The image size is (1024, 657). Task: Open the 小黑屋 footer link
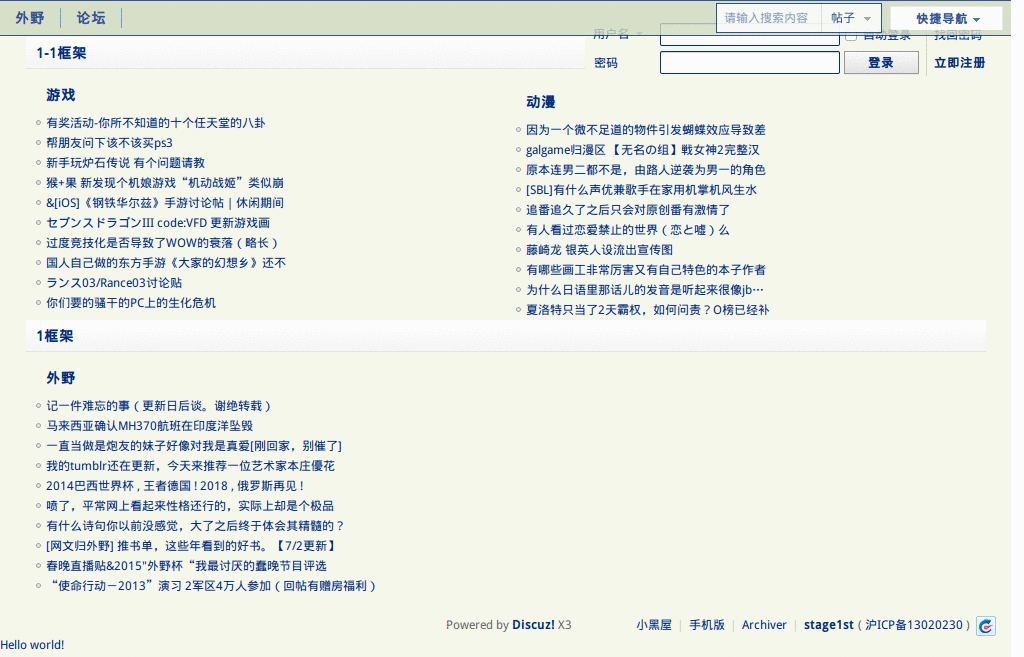(654, 625)
